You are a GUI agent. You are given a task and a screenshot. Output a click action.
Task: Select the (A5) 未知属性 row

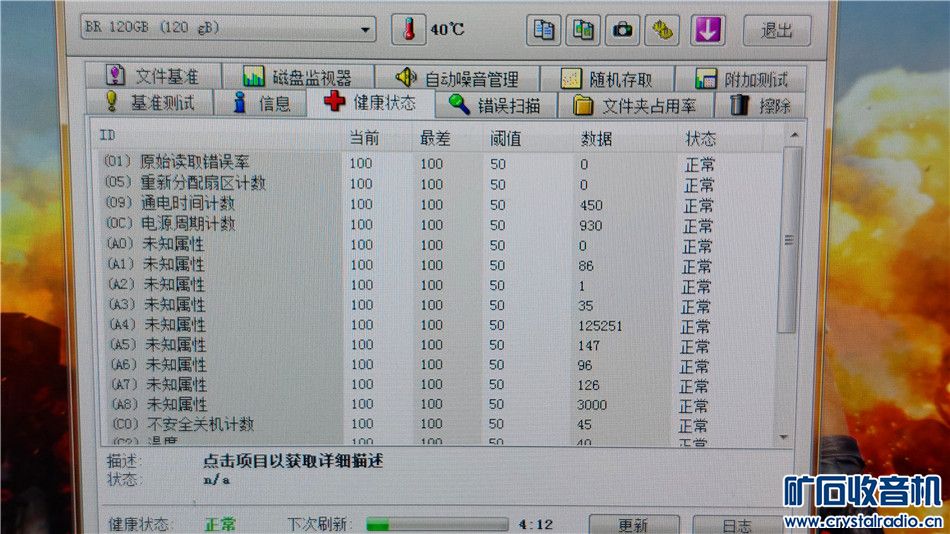coord(439,345)
